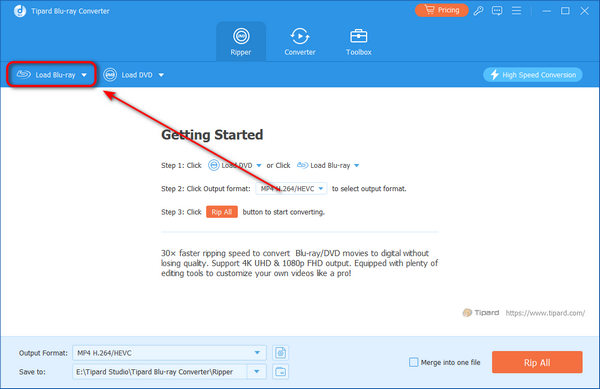Viewport: 600px width, 389px height.
Task: Click the lightning bolt speed icon
Action: [494, 75]
